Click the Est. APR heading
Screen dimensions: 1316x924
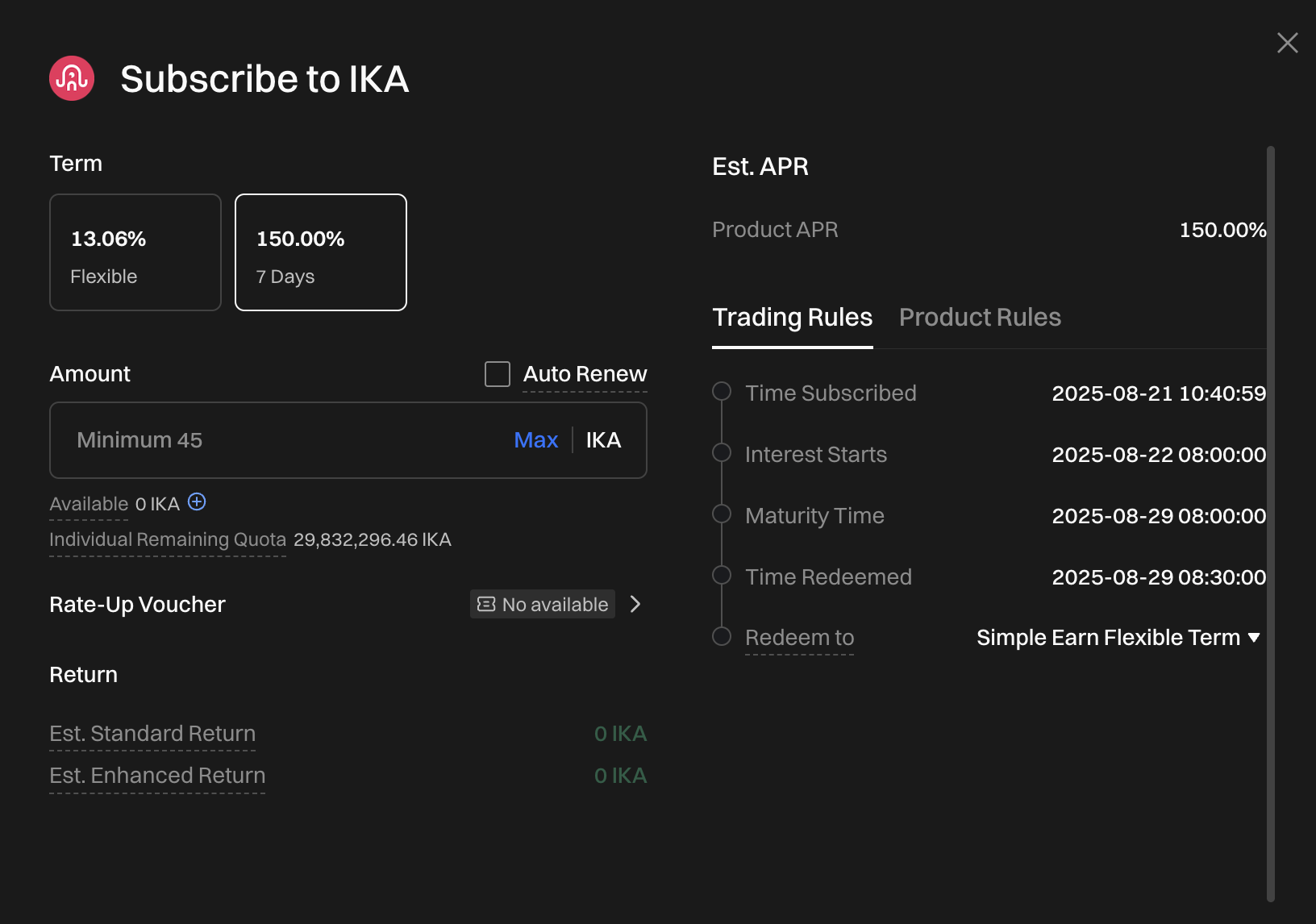click(x=760, y=167)
